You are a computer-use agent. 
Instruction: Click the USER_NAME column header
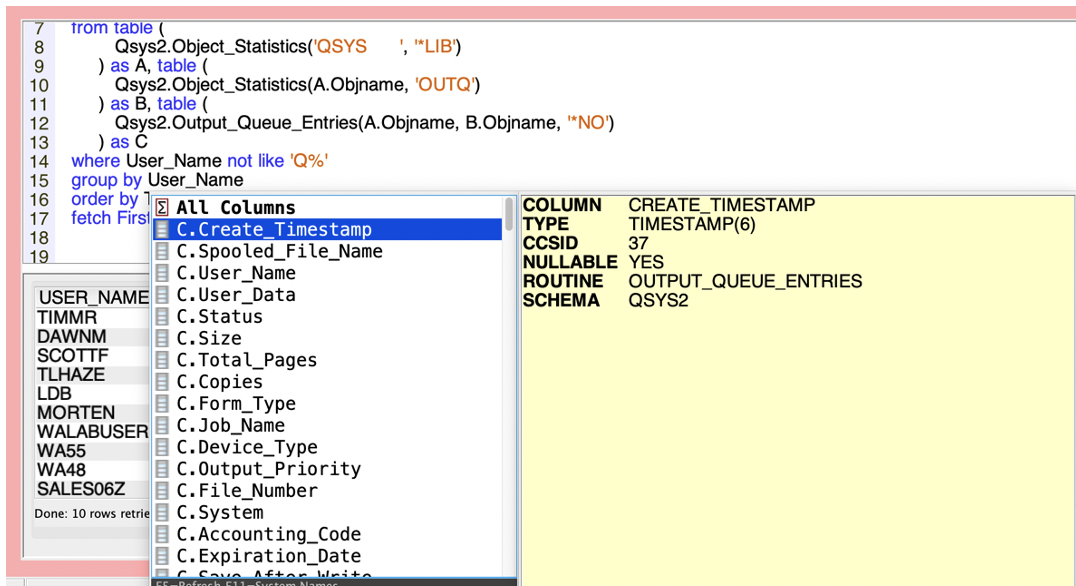pos(92,297)
